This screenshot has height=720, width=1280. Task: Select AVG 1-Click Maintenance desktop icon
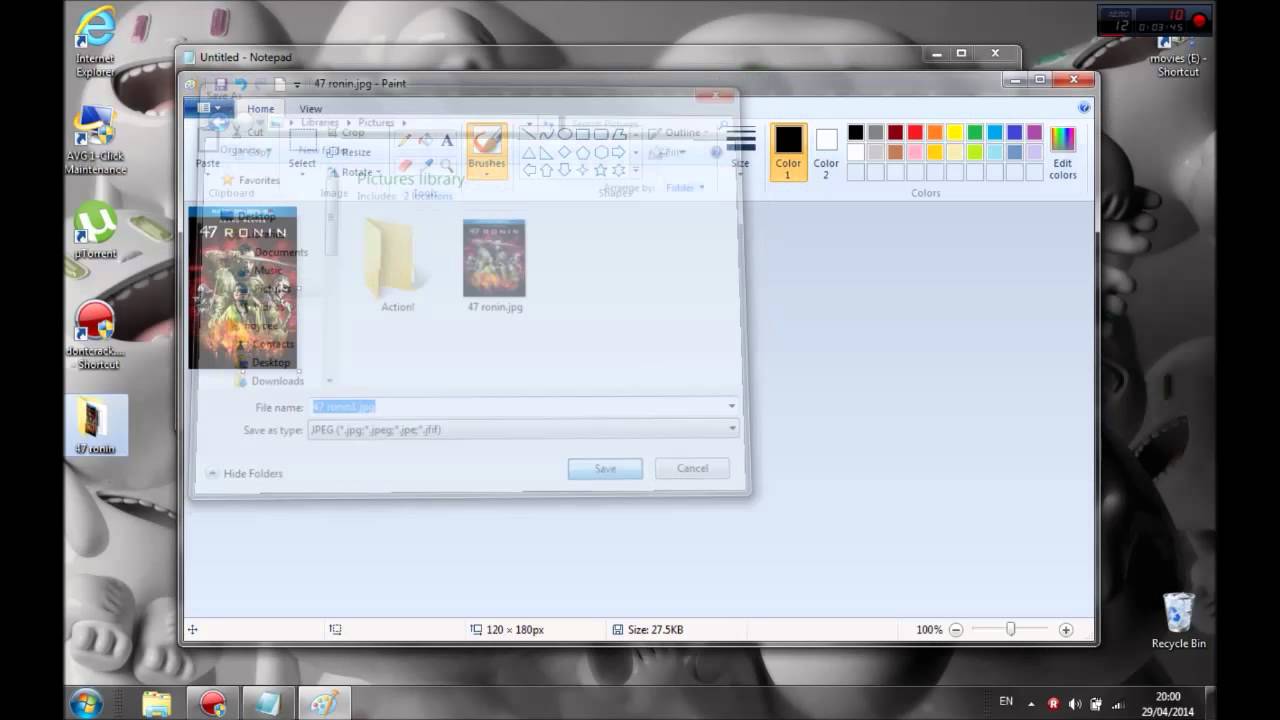coord(95,139)
